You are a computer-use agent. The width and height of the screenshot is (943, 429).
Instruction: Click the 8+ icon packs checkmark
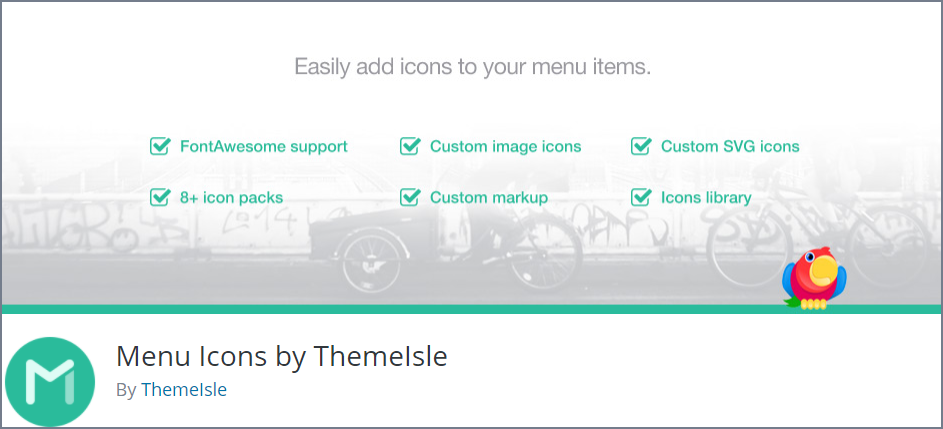(160, 197)
